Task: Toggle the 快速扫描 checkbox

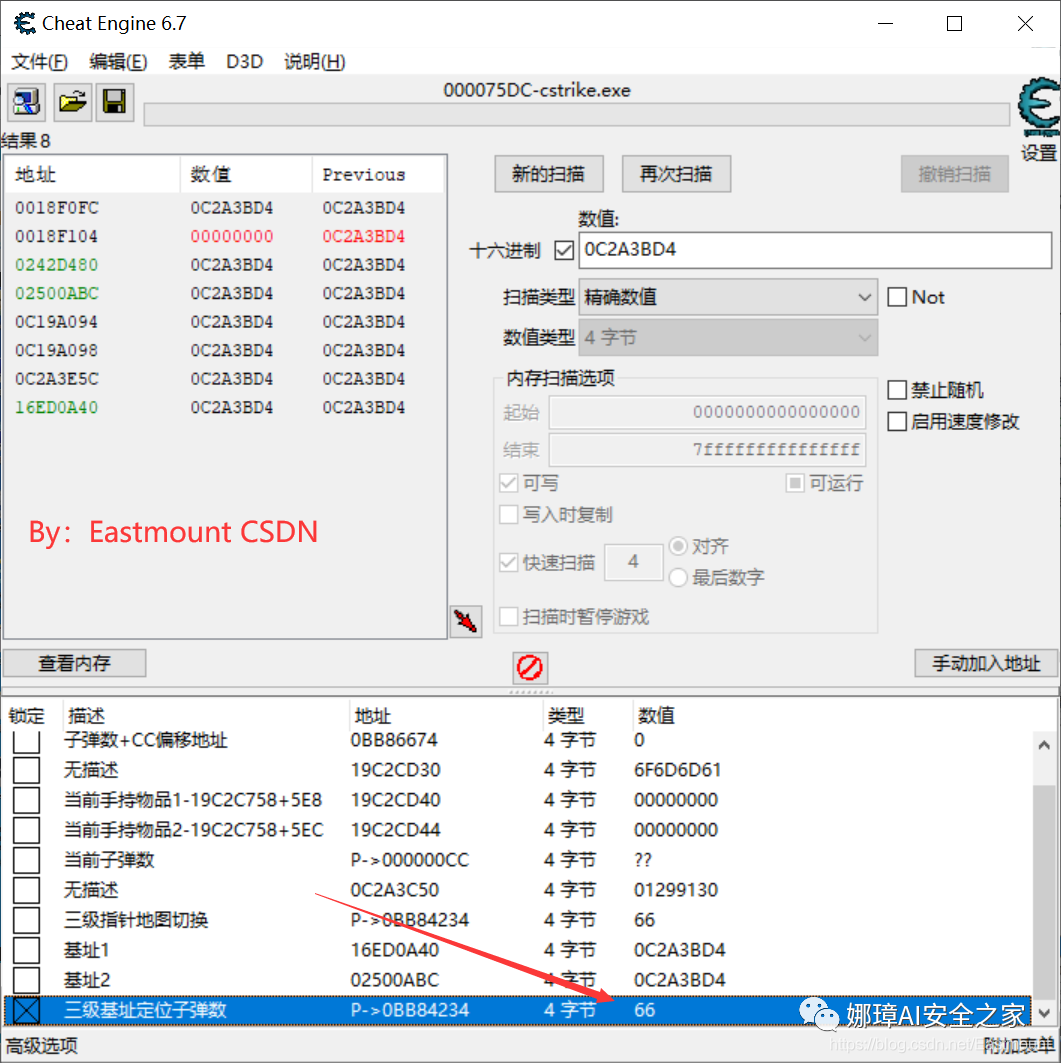Action: point(508,562)
